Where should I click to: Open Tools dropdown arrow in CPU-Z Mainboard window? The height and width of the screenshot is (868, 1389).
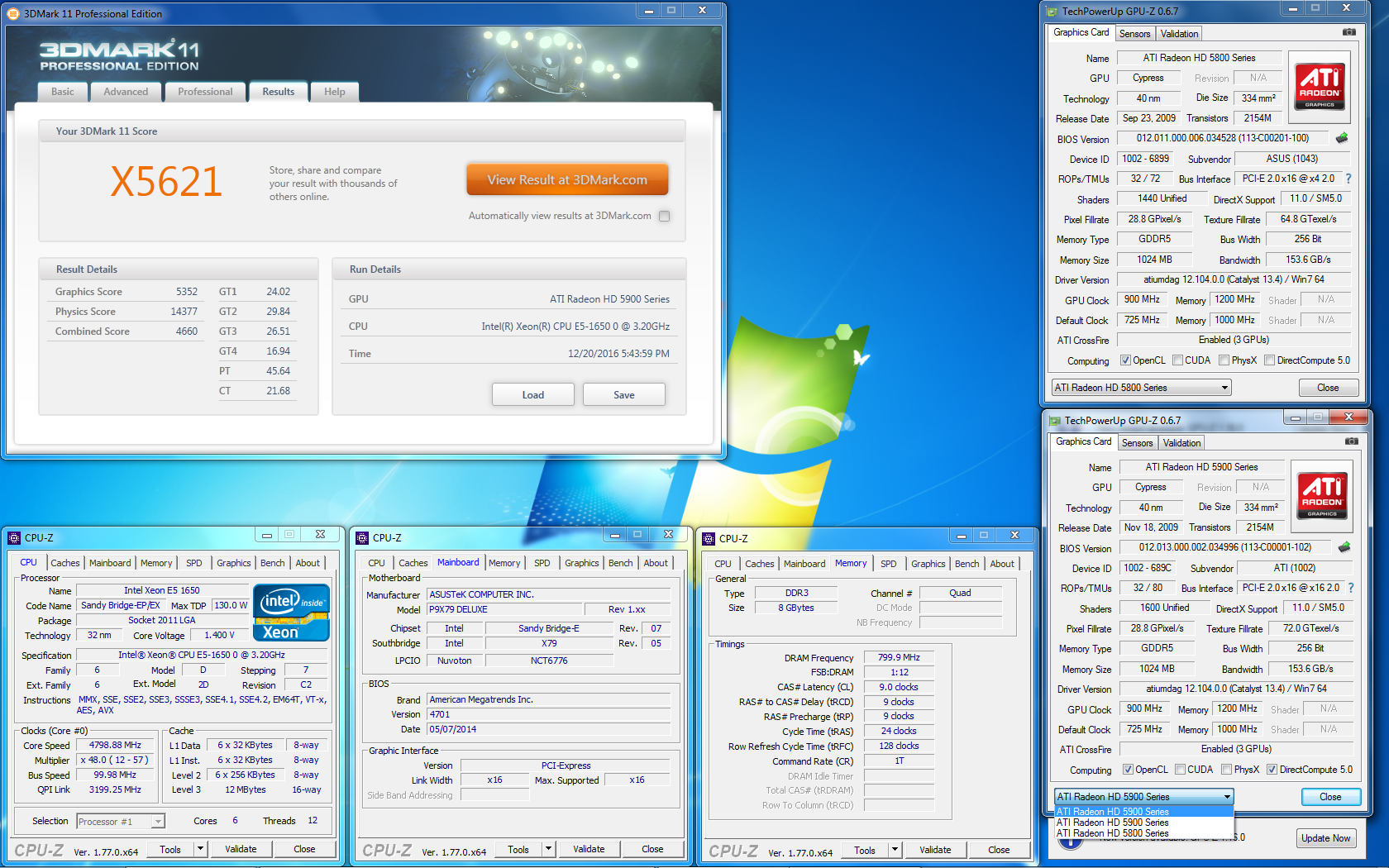click(548, 849)
